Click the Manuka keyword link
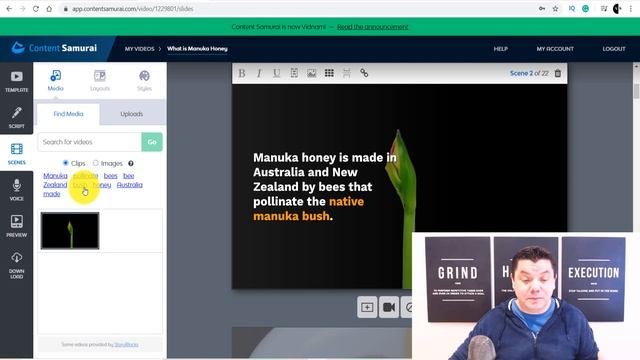The image size is (640, 360). point(55,176)
